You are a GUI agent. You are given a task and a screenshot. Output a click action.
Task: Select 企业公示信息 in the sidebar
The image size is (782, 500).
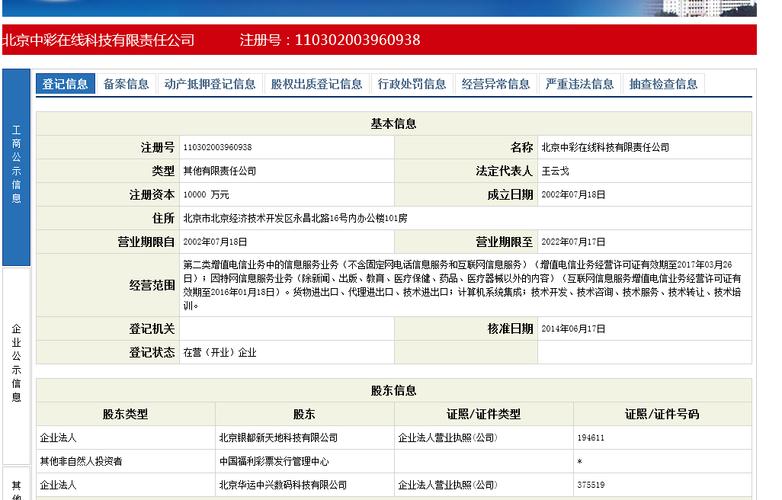(16, 364)
